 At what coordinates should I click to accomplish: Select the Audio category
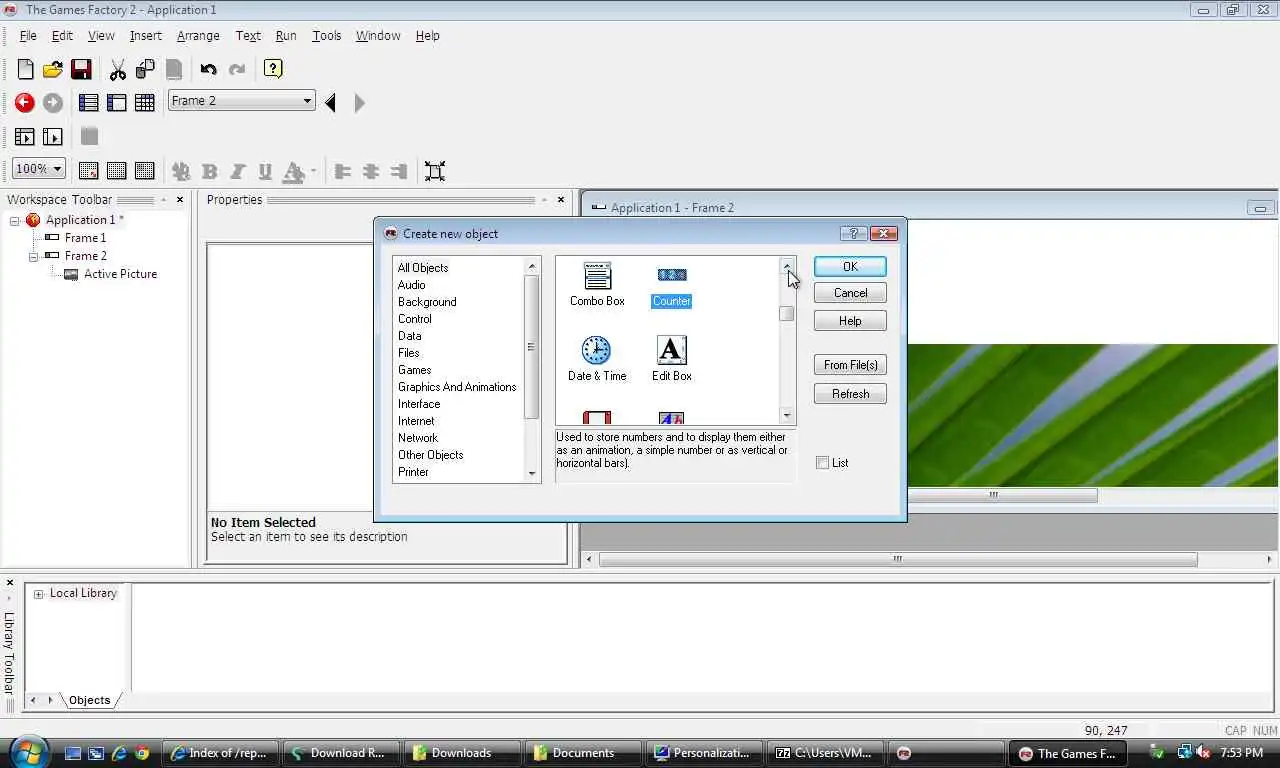pos(412,285)
